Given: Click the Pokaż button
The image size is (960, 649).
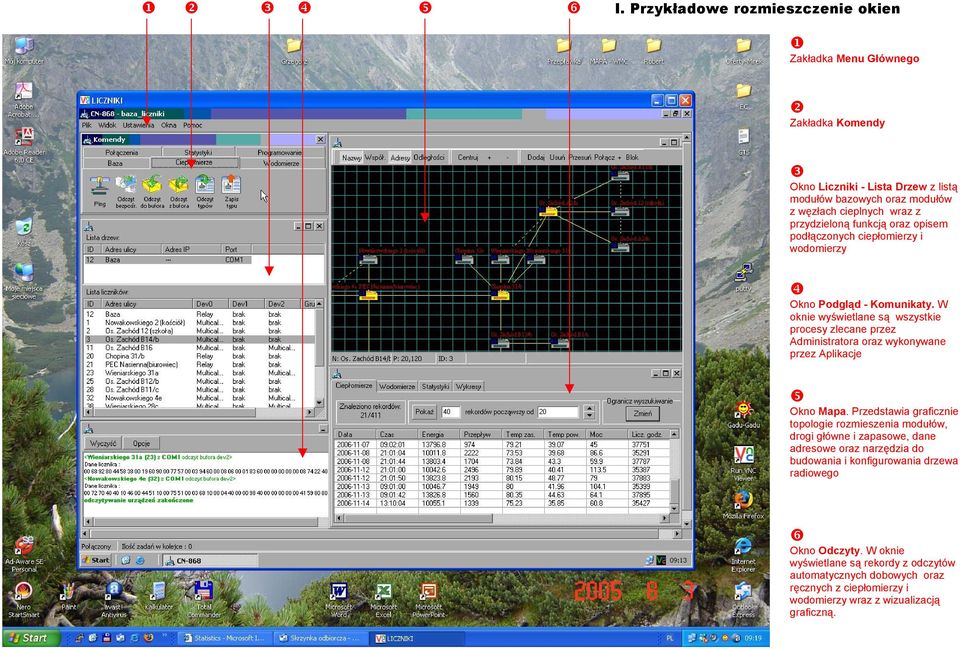Looking at the screenshot, I should click(424, 412).
